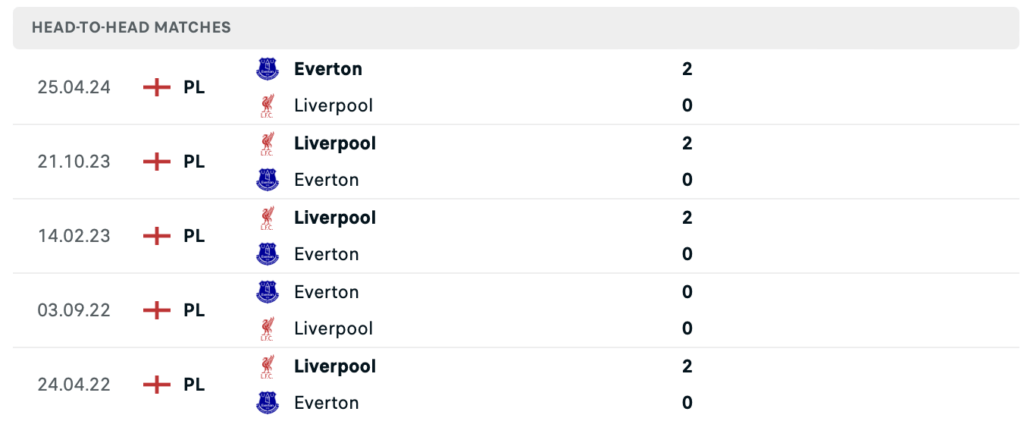Image resolution: width=1024 pixels, height=421 pixels.
Task: Click Everton's score of 0 on 03.09.22
Action: (x=687, y=292)
